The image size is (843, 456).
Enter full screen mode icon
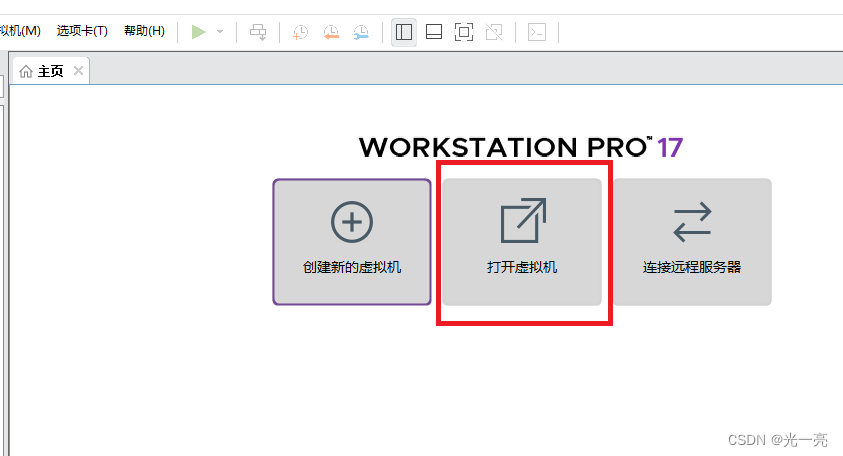464,32
